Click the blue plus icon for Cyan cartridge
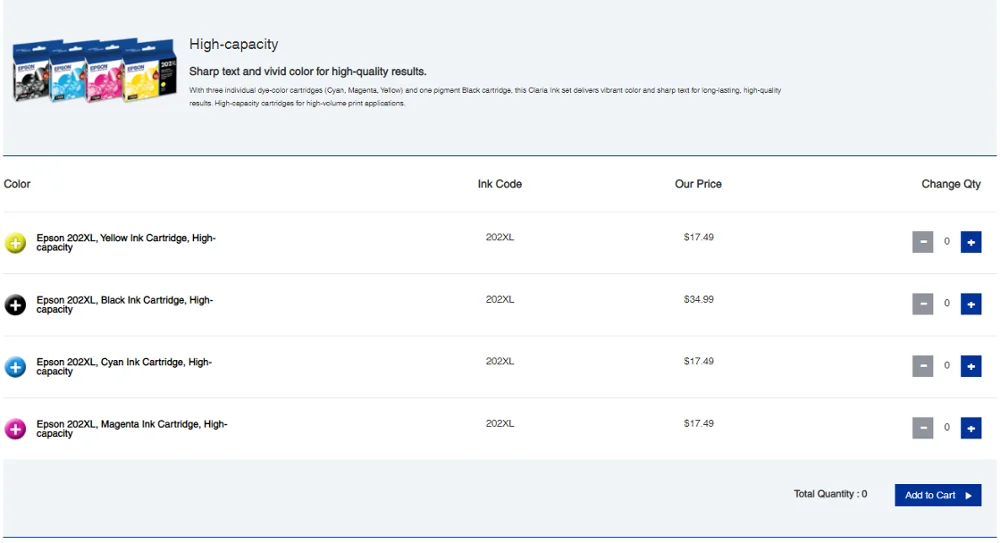 coord(15,367)
